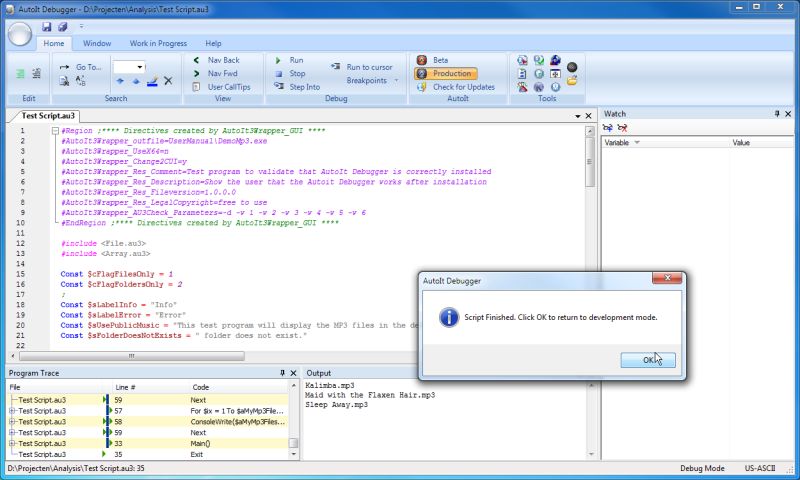Select the trace row for line 35 Exit
Viewport: 800px width, 480px height.
(x=148, y=454)
